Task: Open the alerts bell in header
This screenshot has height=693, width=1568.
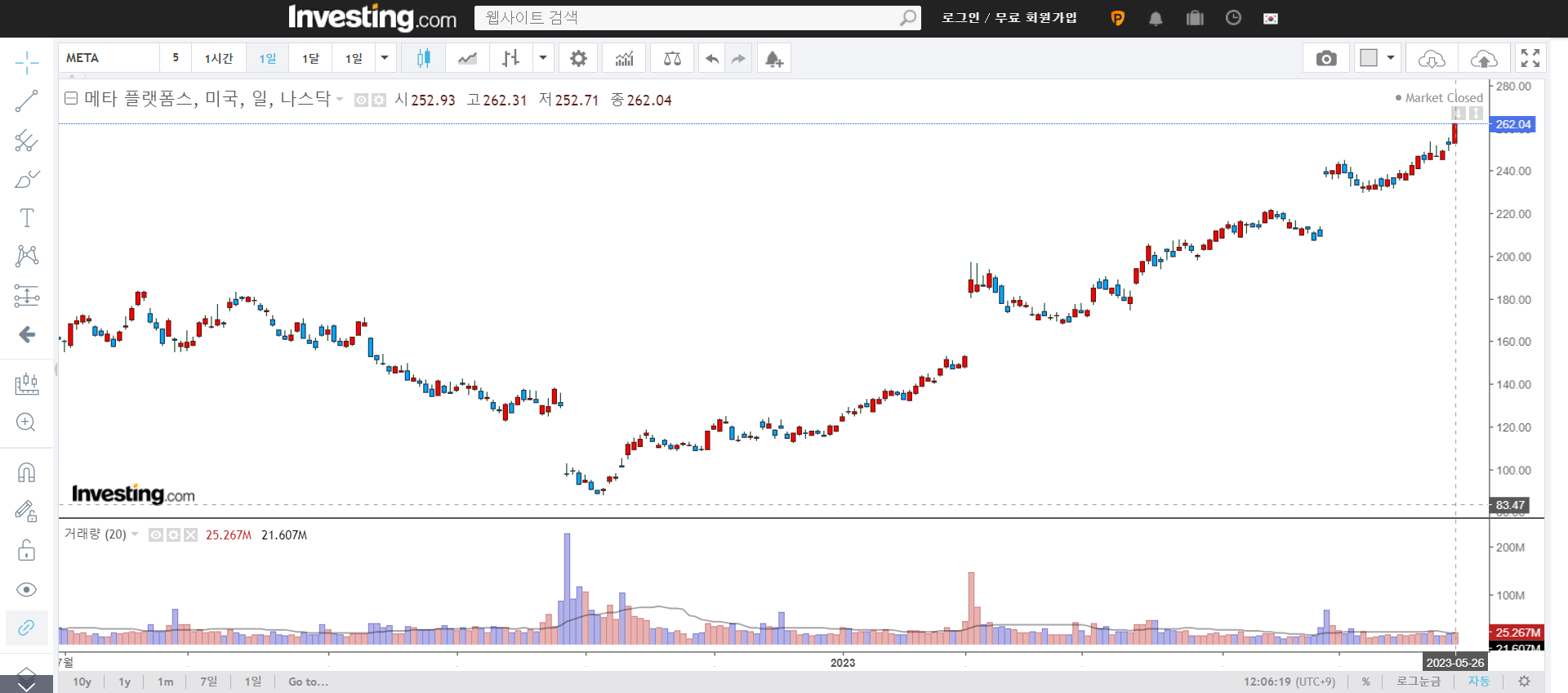Action: (1156, 18)
